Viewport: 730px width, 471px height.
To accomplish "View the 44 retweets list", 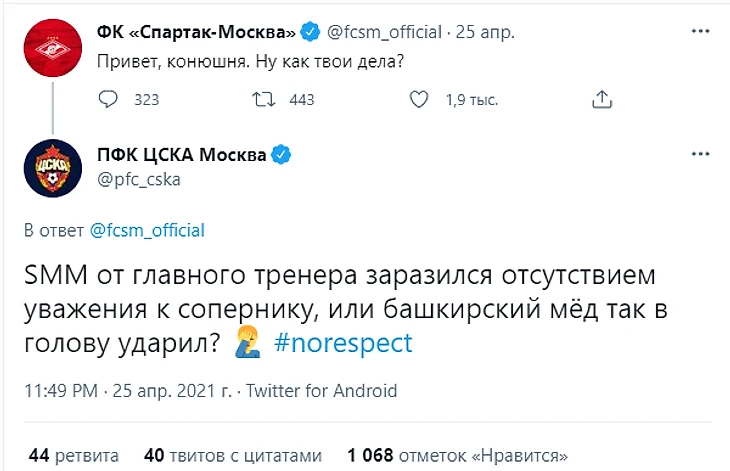I will point(73,454).
